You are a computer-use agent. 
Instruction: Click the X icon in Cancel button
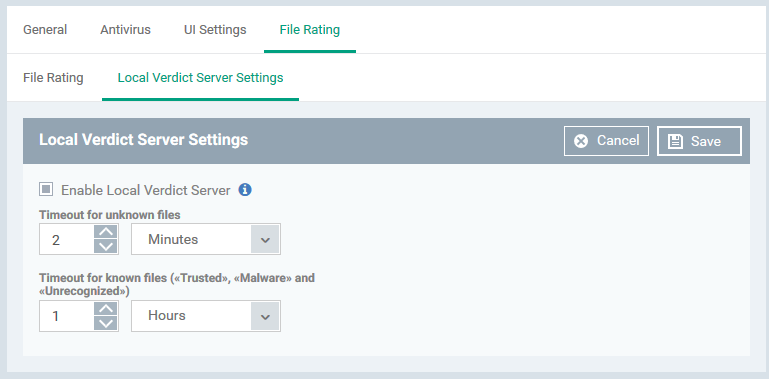[581, 141]
